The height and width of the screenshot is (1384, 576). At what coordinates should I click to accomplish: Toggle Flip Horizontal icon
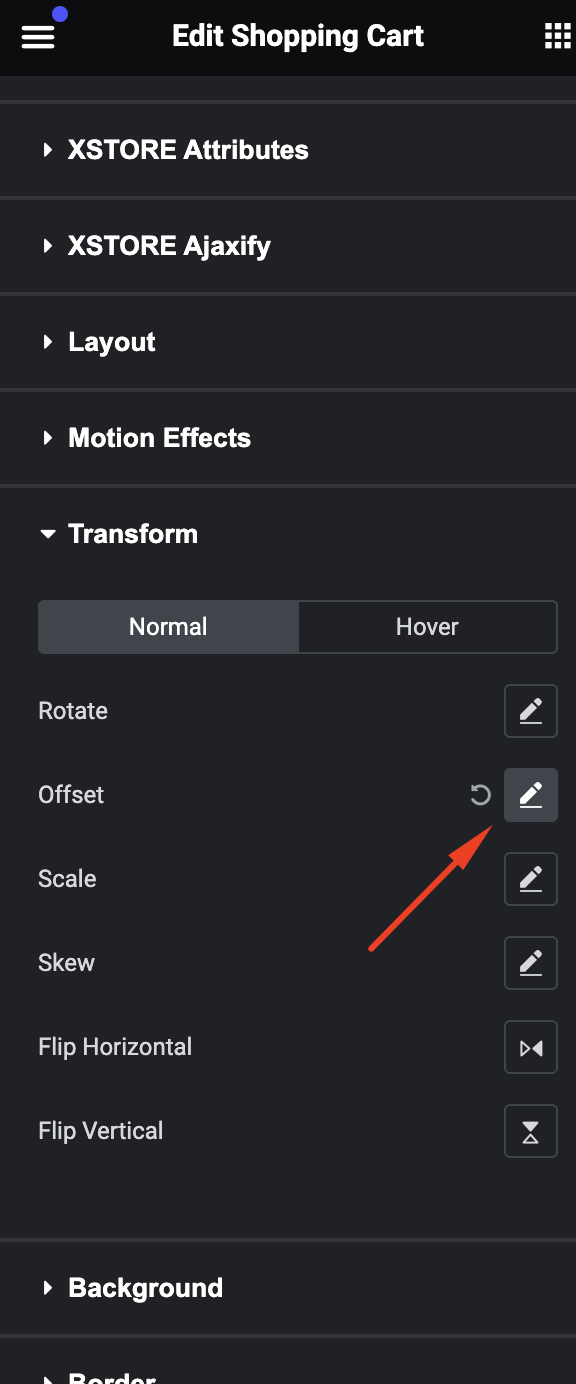tap(531, 1047)
